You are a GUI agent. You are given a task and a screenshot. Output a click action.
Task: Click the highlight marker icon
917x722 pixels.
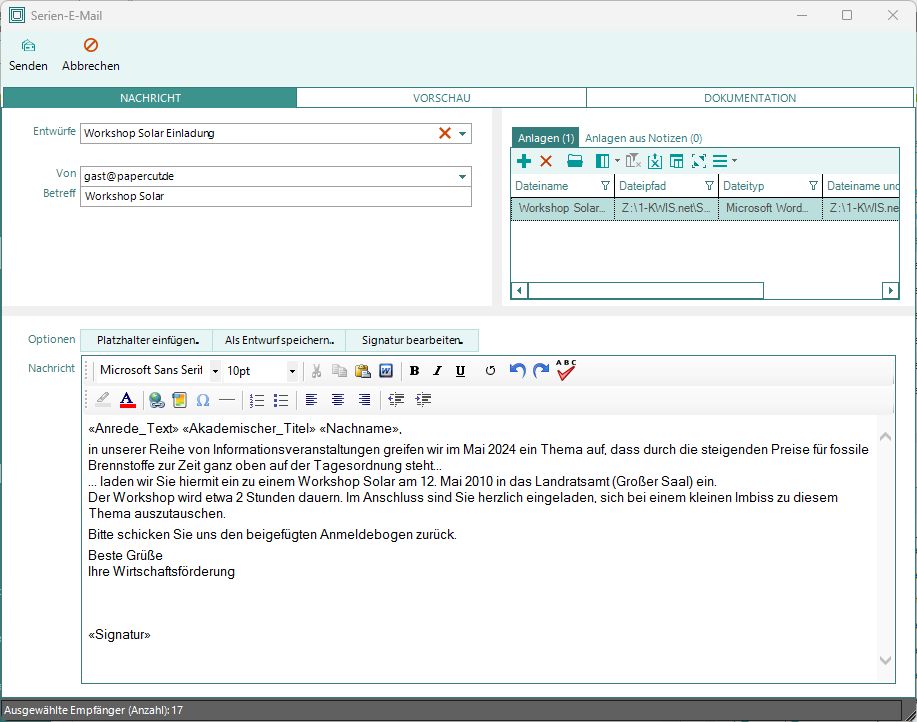click(102, 400)
